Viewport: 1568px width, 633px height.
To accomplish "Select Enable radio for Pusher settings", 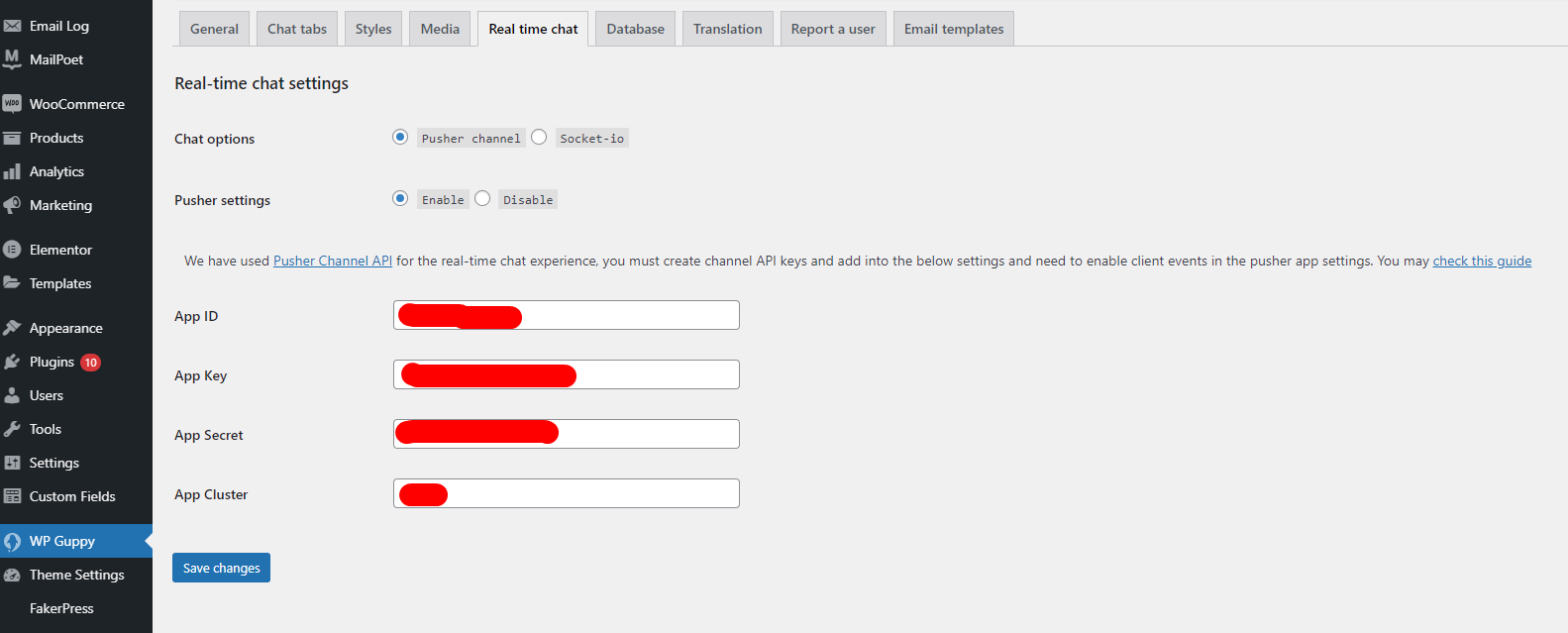I will (400, 199).
